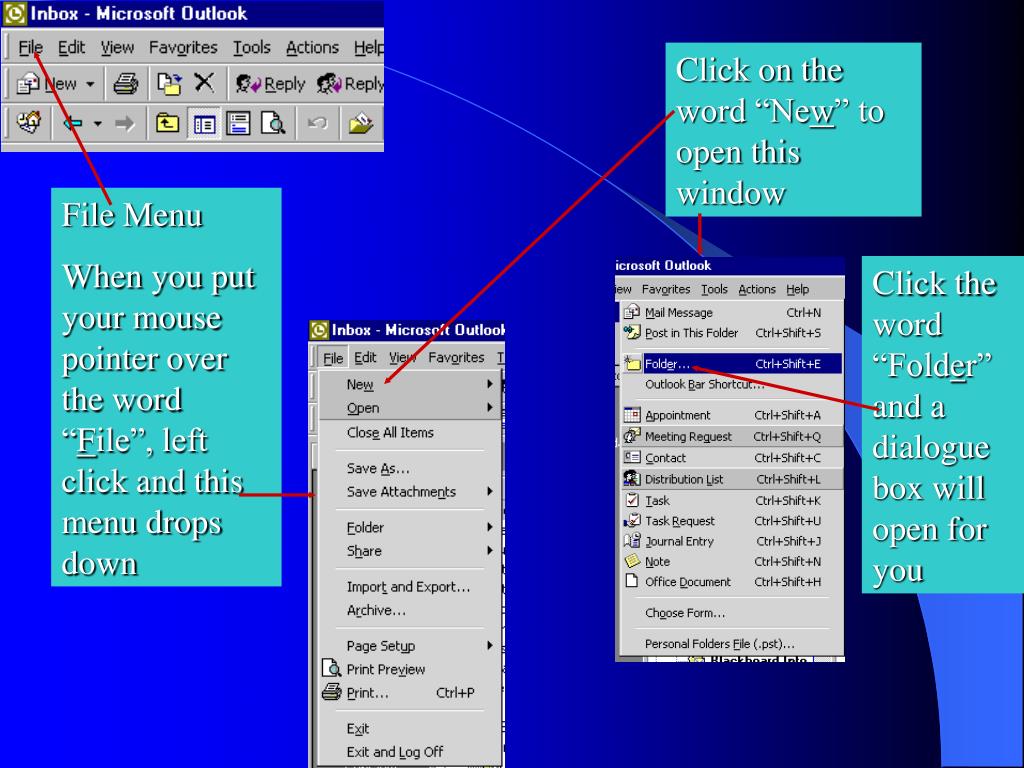The height and width of the screenshot is (768, 1024).
Task: Click Distribution List icon
Action: (x=632, y=479)
